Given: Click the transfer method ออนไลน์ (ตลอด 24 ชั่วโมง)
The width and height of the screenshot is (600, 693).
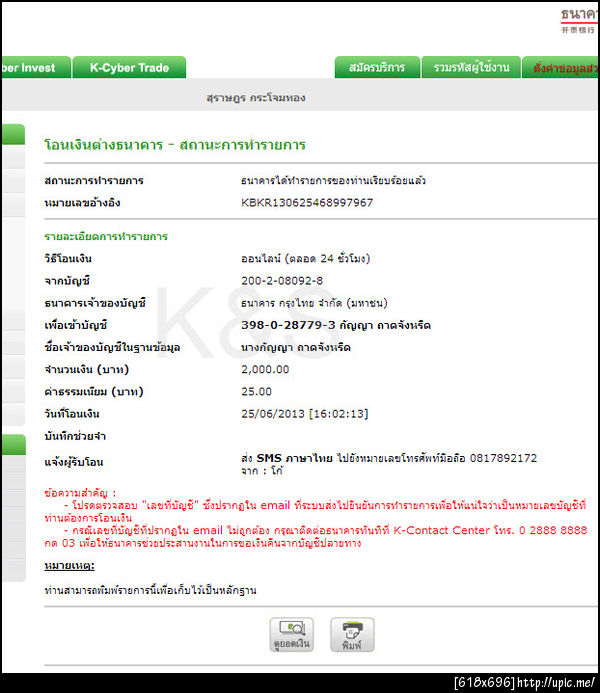Looking at the screenshot, I should (x=305, y=259).
